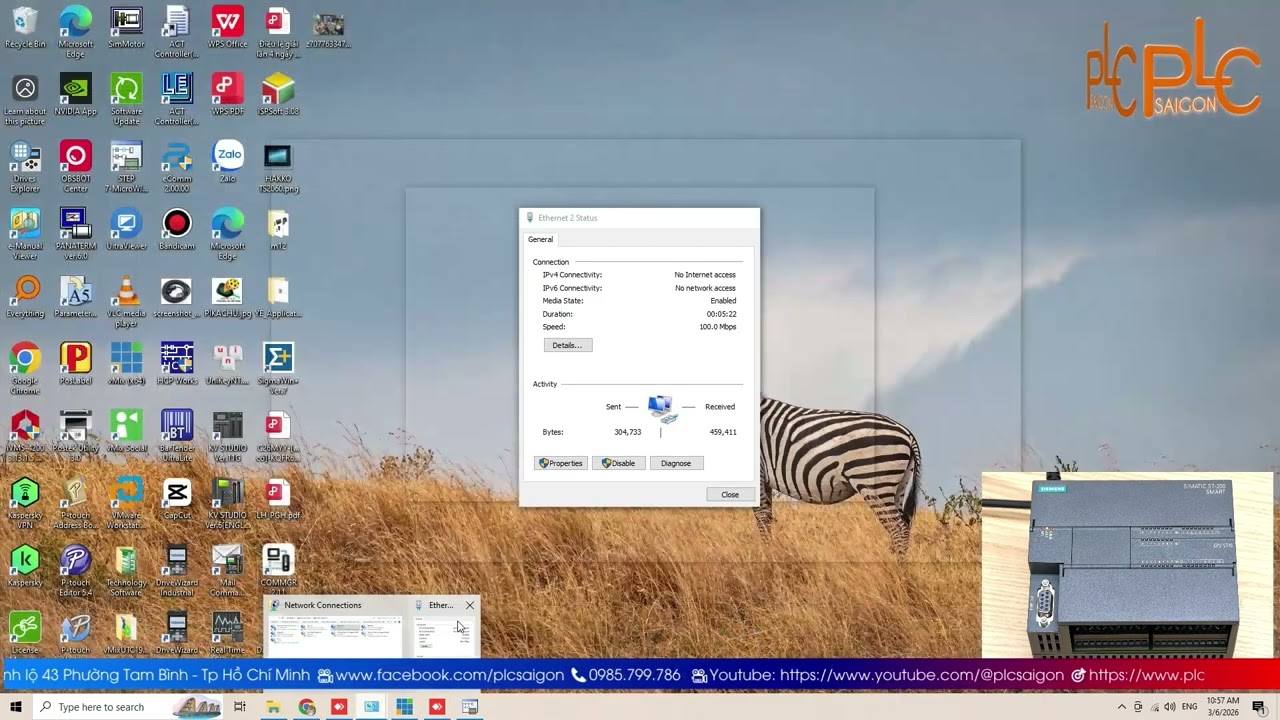Launch the Everything search icon
Viewport: 1280px width, 720px height.
25,298
